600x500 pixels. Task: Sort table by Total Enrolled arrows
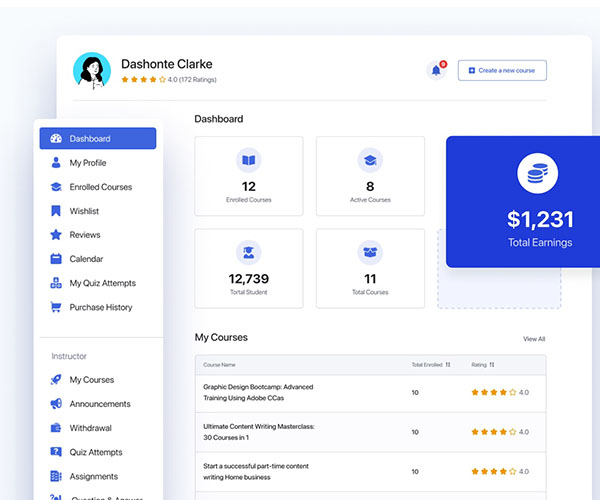448,364
